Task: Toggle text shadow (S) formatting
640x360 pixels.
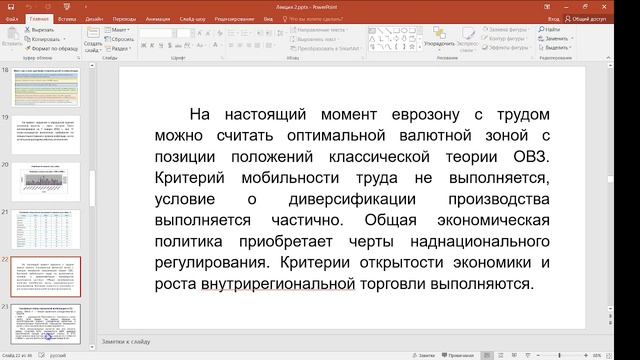Action: point(169,45)
